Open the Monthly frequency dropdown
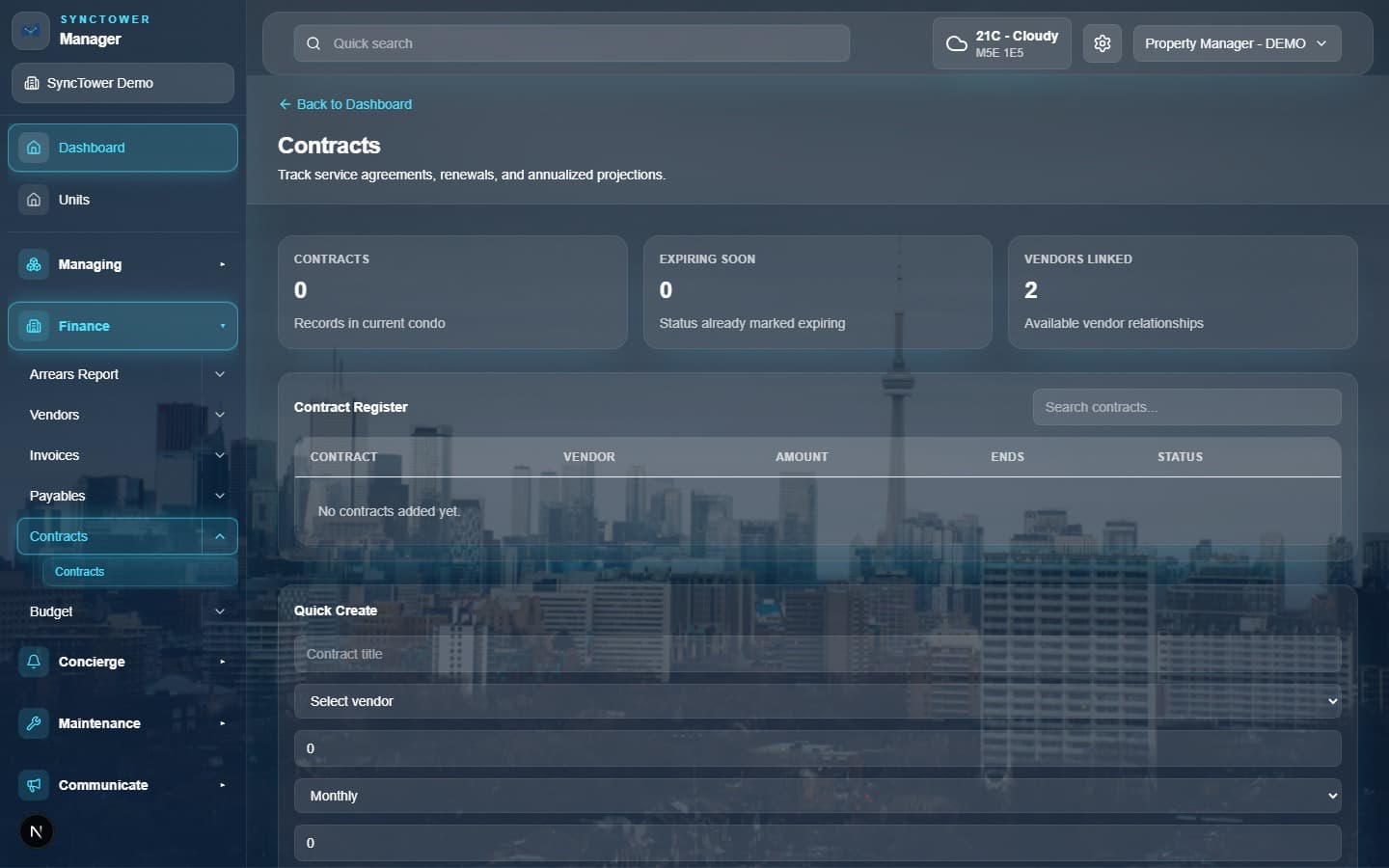1389x868 pixels. pos(817,796)
